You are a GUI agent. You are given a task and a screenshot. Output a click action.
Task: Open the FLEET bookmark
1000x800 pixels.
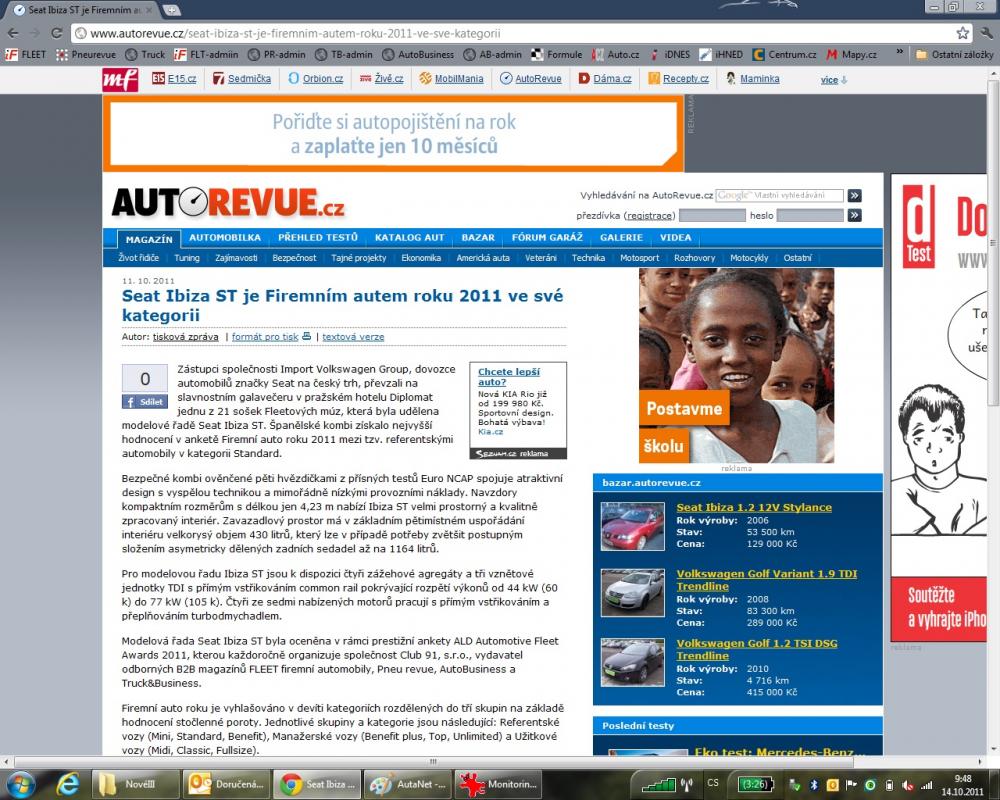tap(26, 55)
